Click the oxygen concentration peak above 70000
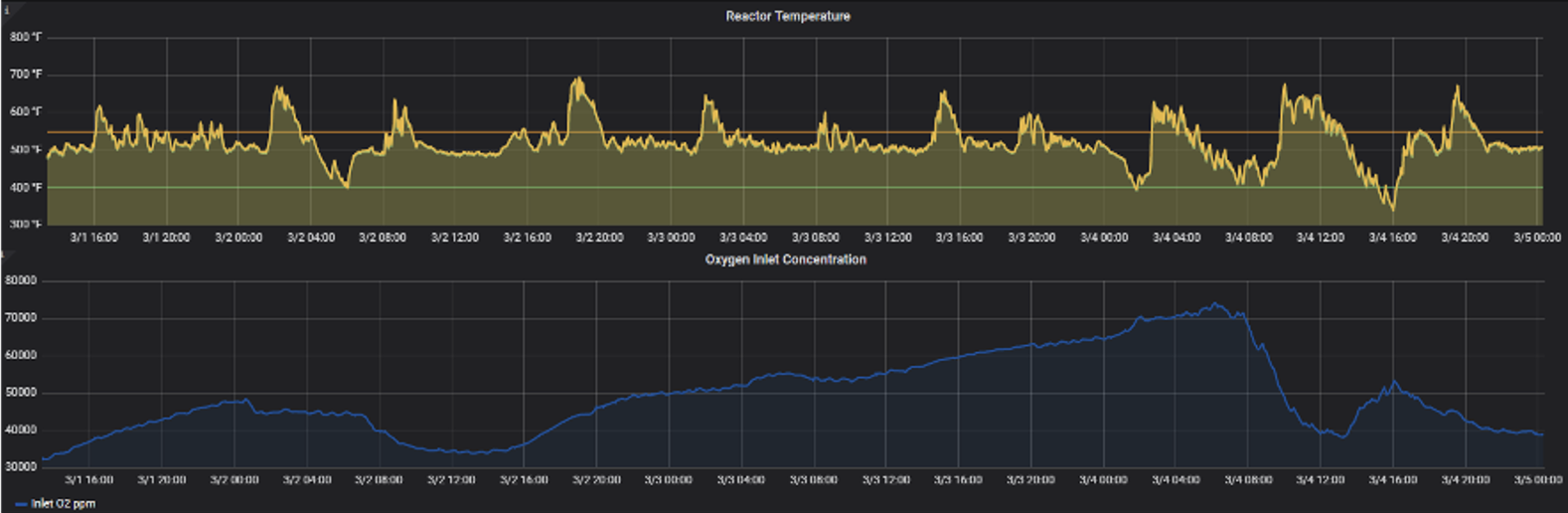This screenshot has width=1568, height=513. (1215, 304)
